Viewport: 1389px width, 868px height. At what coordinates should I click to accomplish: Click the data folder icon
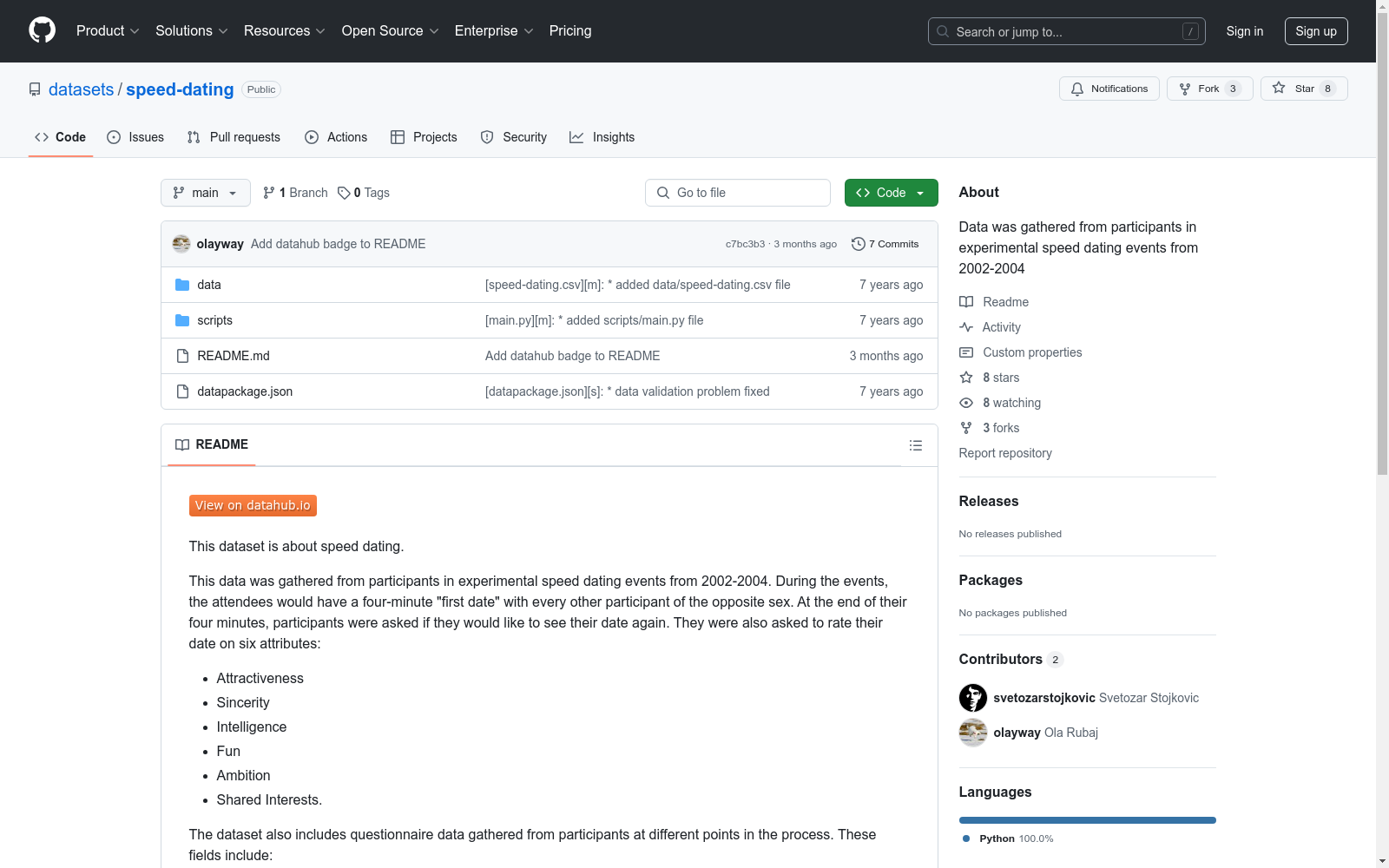click(x=182, y=285)
